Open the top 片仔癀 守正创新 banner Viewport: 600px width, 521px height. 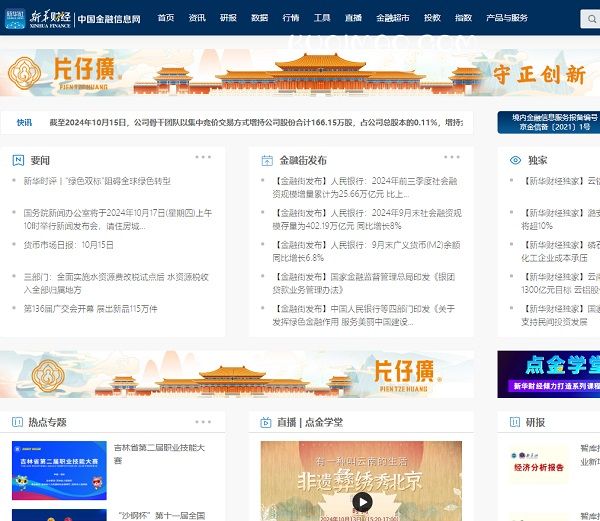click(x=300, y=72)
